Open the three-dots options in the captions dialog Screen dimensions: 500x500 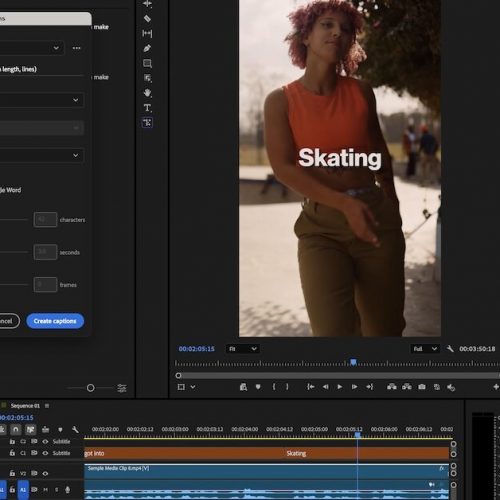pos(76,48)
